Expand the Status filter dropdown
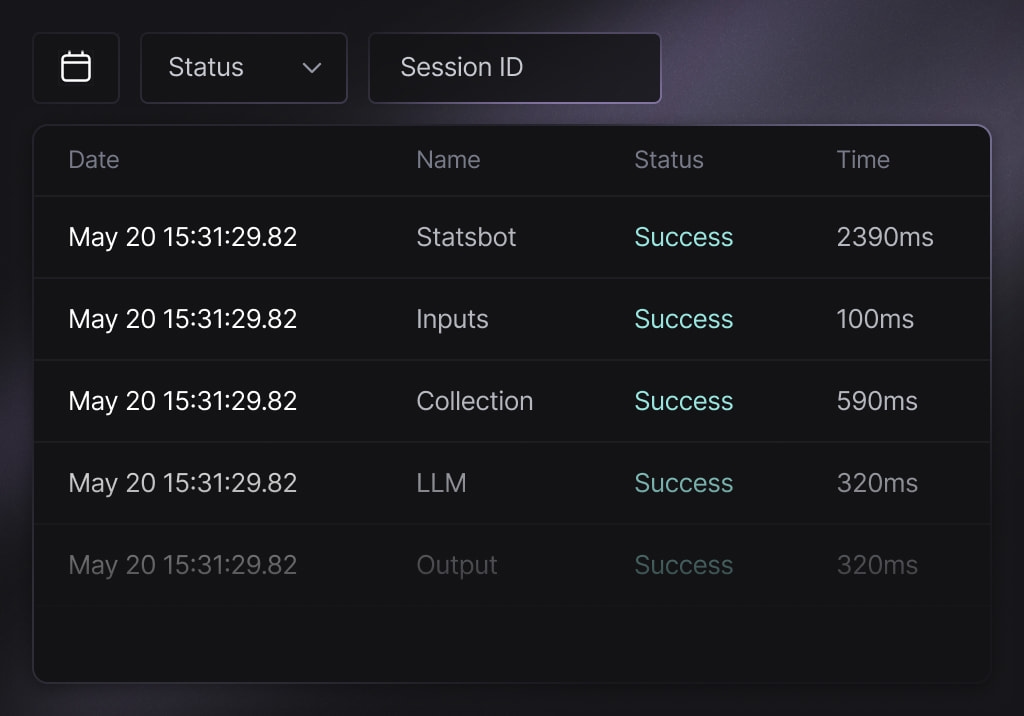This screenshot has height=716, width=1024. pyautogui.click(x=244, y=67)
